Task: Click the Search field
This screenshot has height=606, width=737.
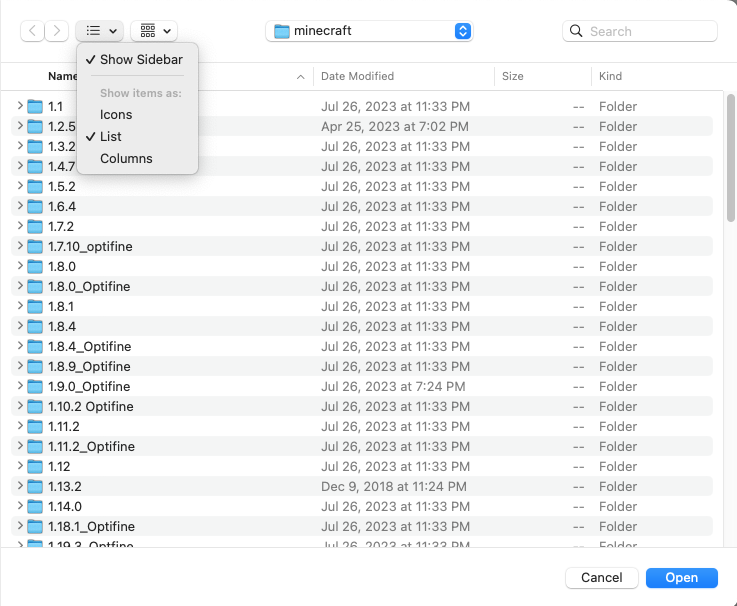Action: coord(640,31)
